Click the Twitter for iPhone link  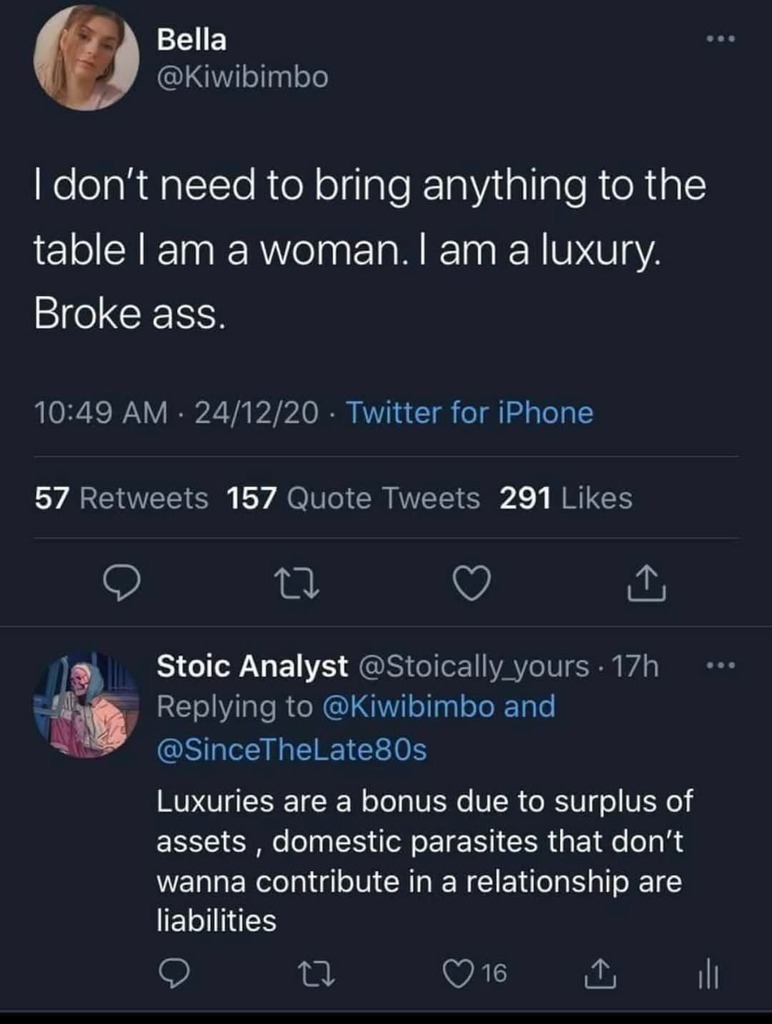pos(469,412)
